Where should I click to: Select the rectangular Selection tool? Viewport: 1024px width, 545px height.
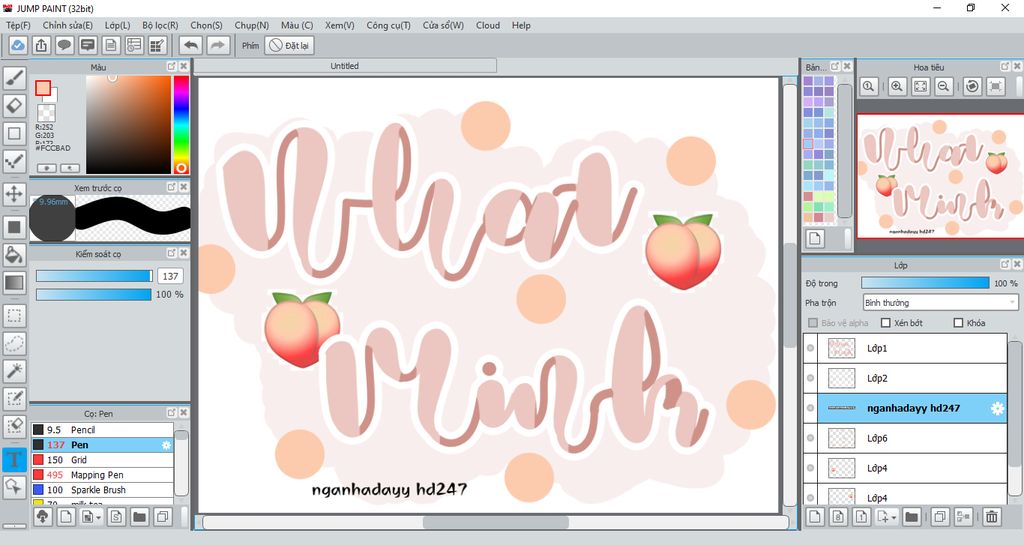click(14, 316)
